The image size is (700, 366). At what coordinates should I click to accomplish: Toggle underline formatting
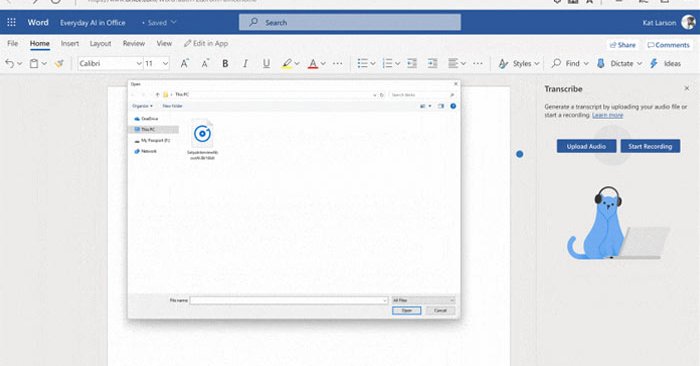click(266, 64)
